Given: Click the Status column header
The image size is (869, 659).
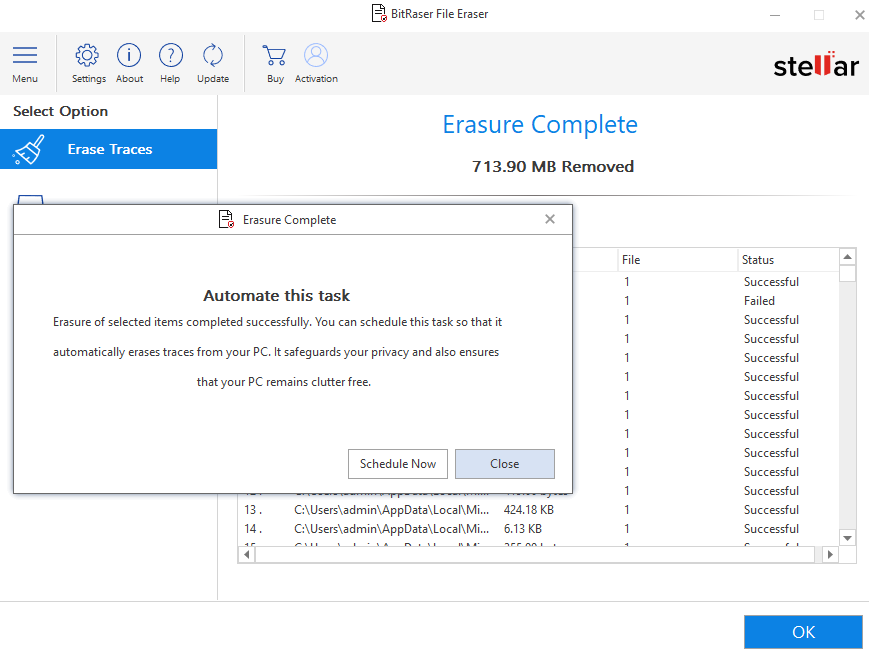Looking at the screenshot, I should click(x=789, y=260).
